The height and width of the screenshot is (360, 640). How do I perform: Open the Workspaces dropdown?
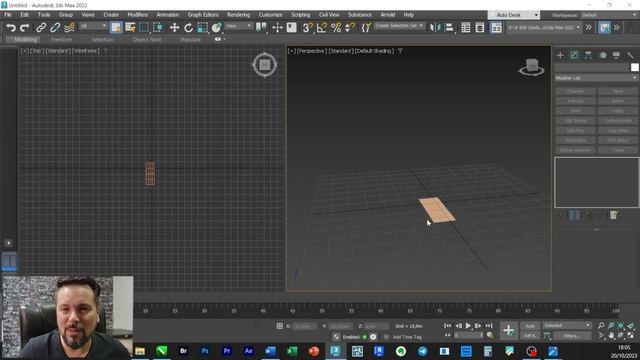point(609,15)
